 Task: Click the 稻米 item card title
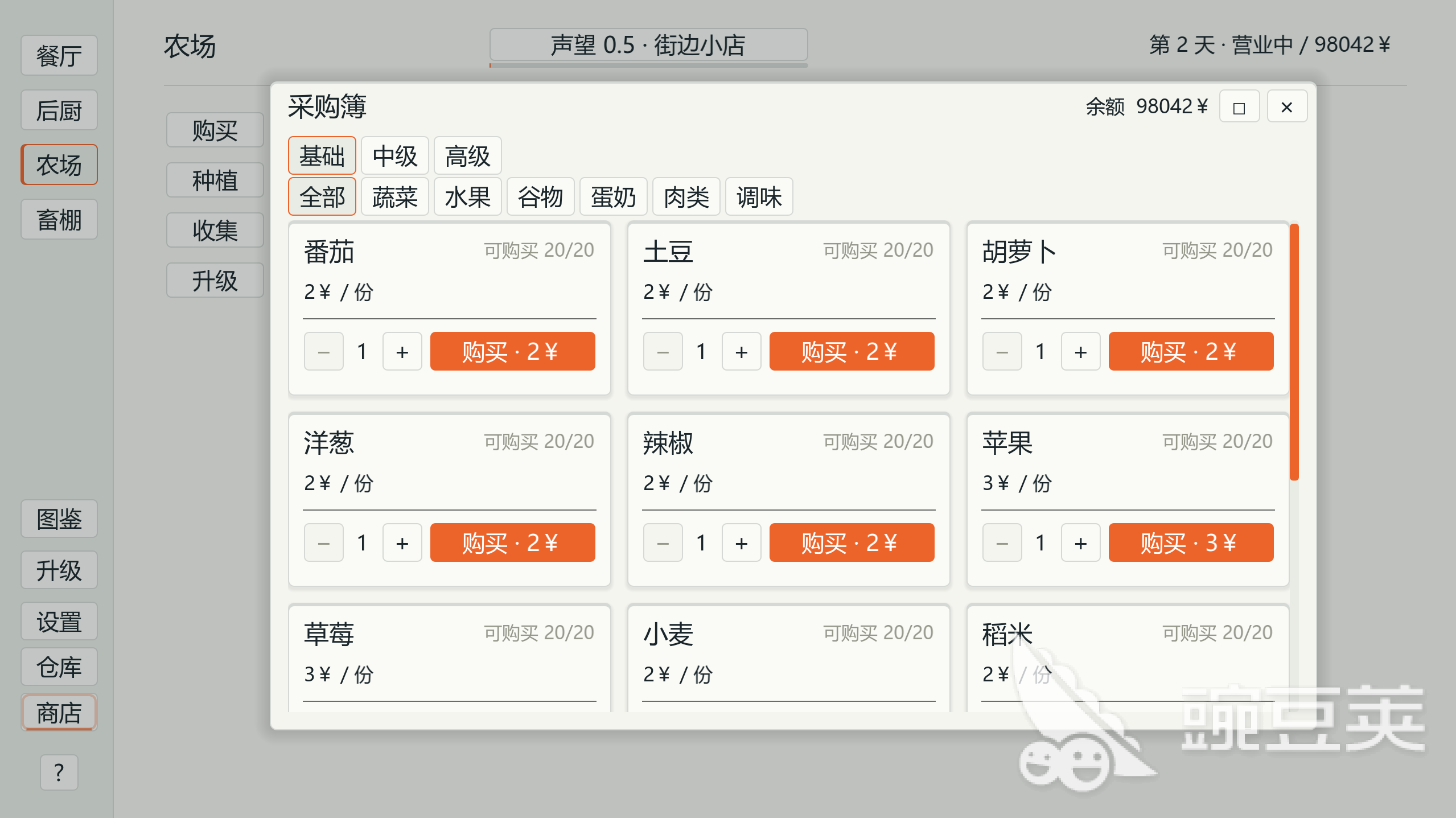tap(1007, 634)
